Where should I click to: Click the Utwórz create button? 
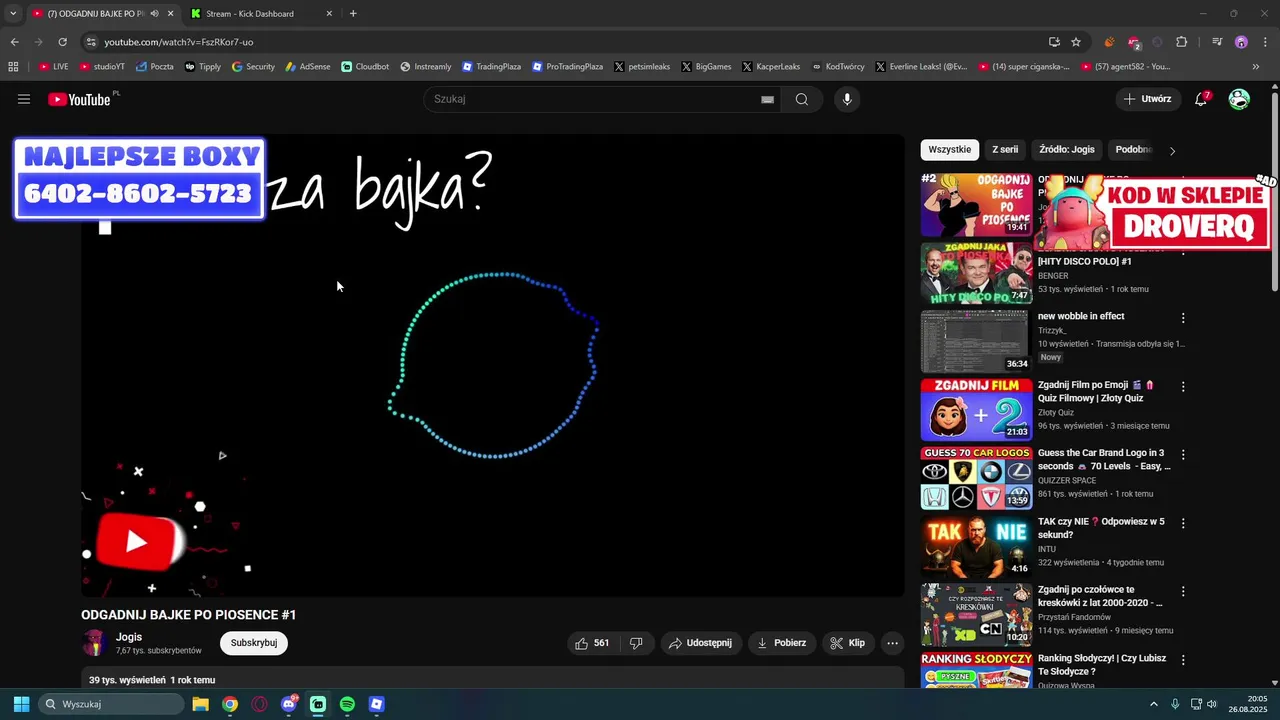(x=1147, y=99)
